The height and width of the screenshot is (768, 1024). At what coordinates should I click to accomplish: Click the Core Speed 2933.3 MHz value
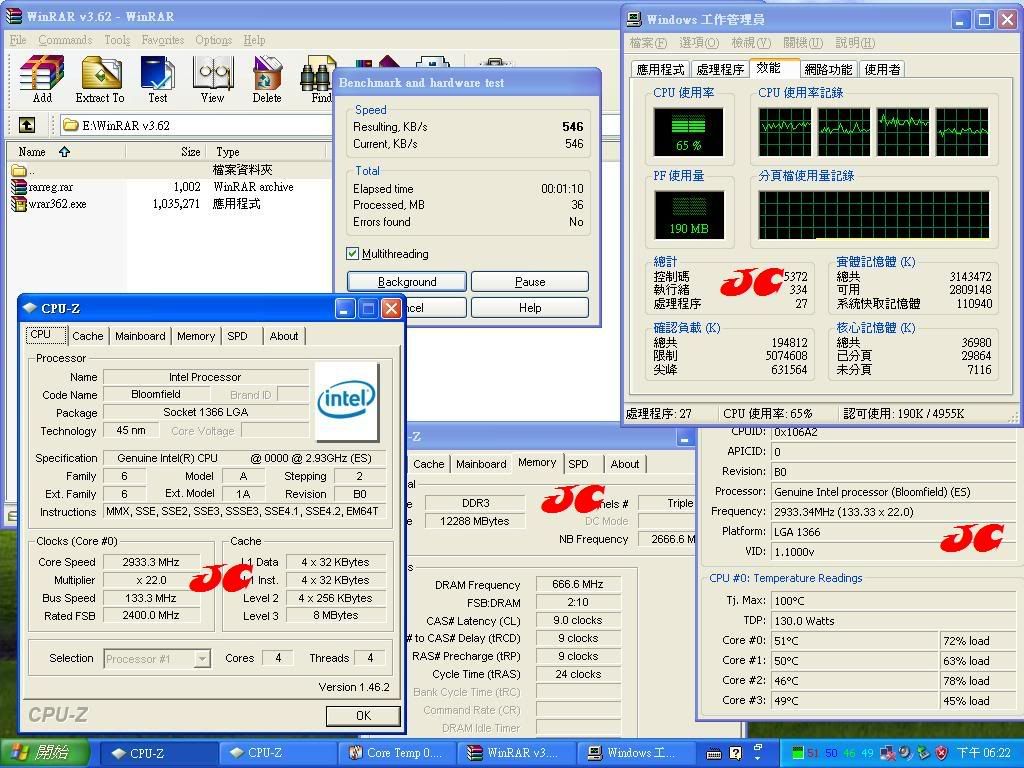(x=151, y=562)
